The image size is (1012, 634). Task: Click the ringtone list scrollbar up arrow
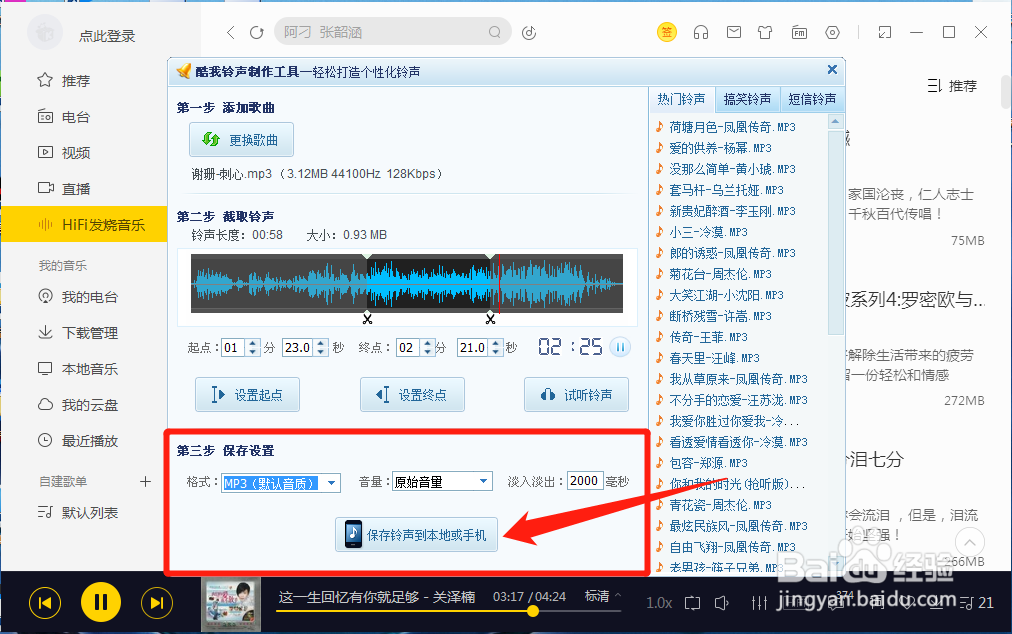[836, 121]
